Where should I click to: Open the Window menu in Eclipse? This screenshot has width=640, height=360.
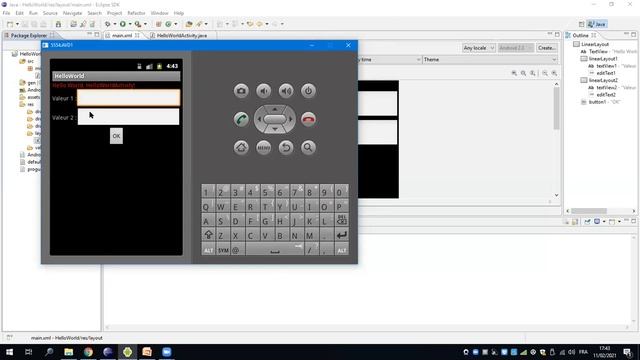click(x=159, y=13)
